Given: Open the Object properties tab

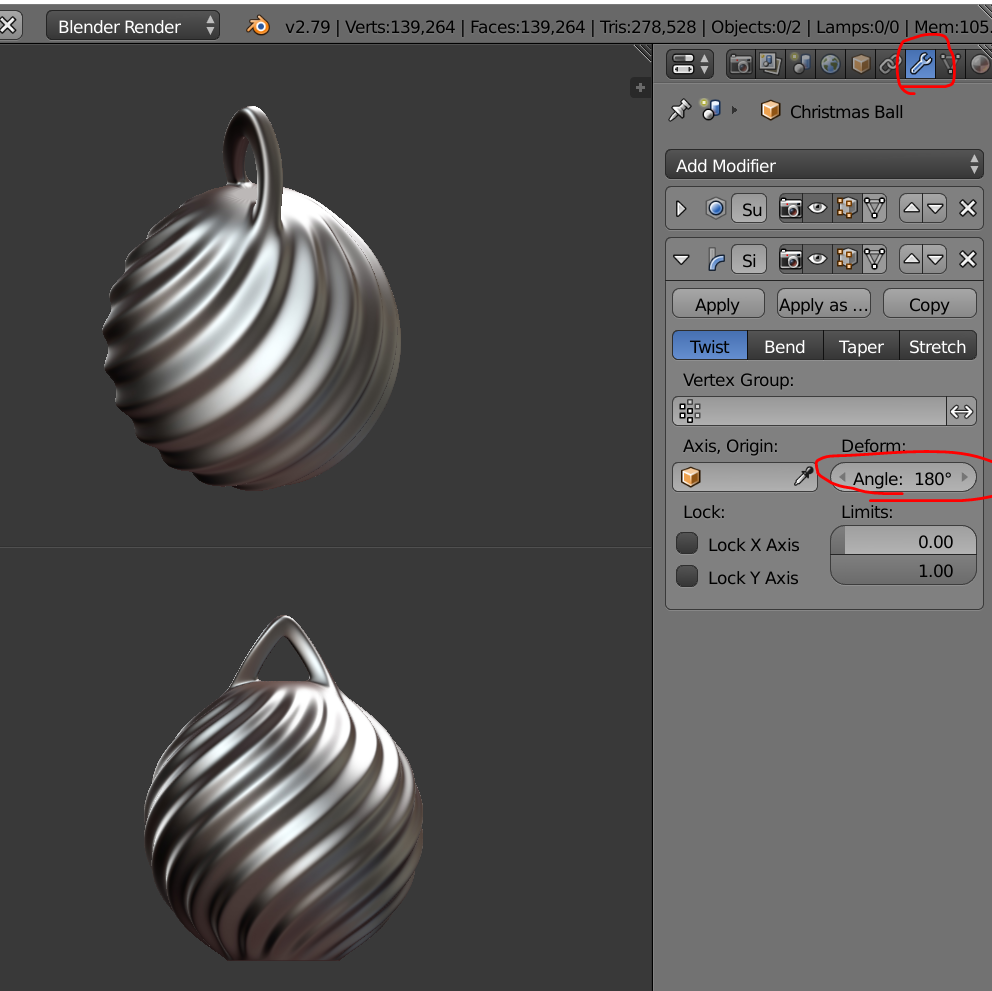Looking at the screenshot, I should click(x=860, y=64).
